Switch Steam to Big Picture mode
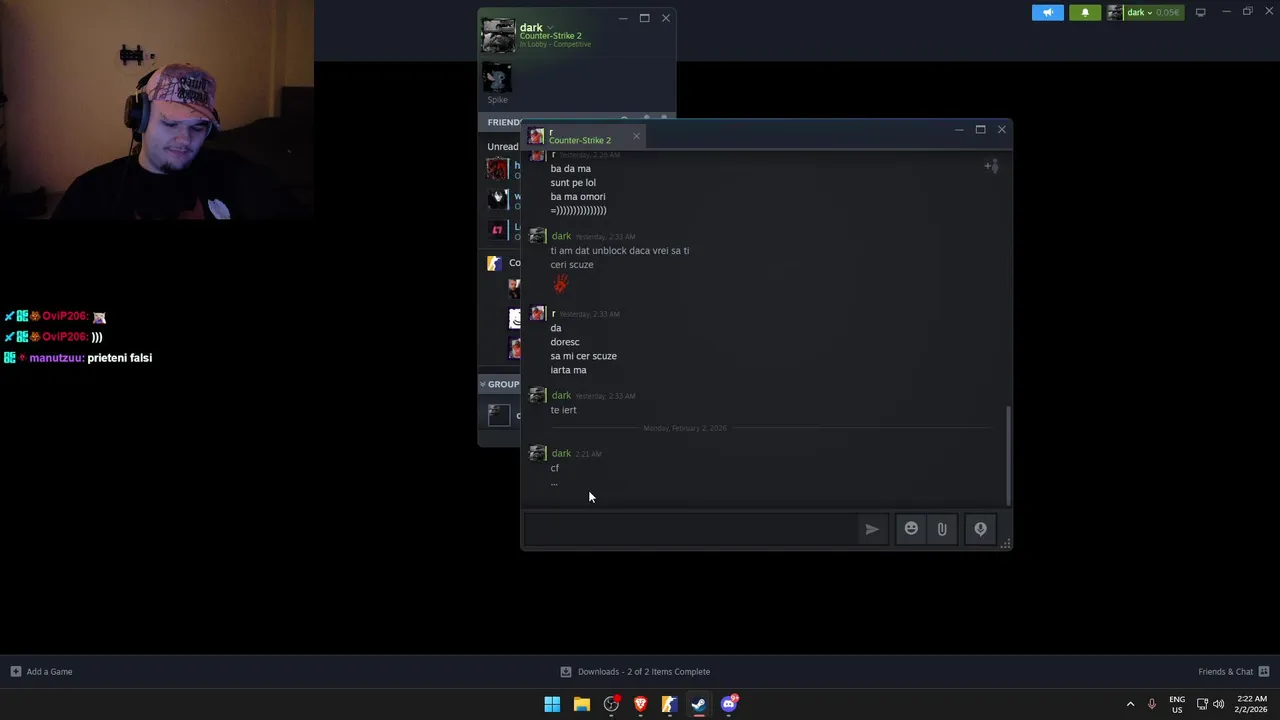Viewport: 1280px width, 720px height. click(1201, 12)
